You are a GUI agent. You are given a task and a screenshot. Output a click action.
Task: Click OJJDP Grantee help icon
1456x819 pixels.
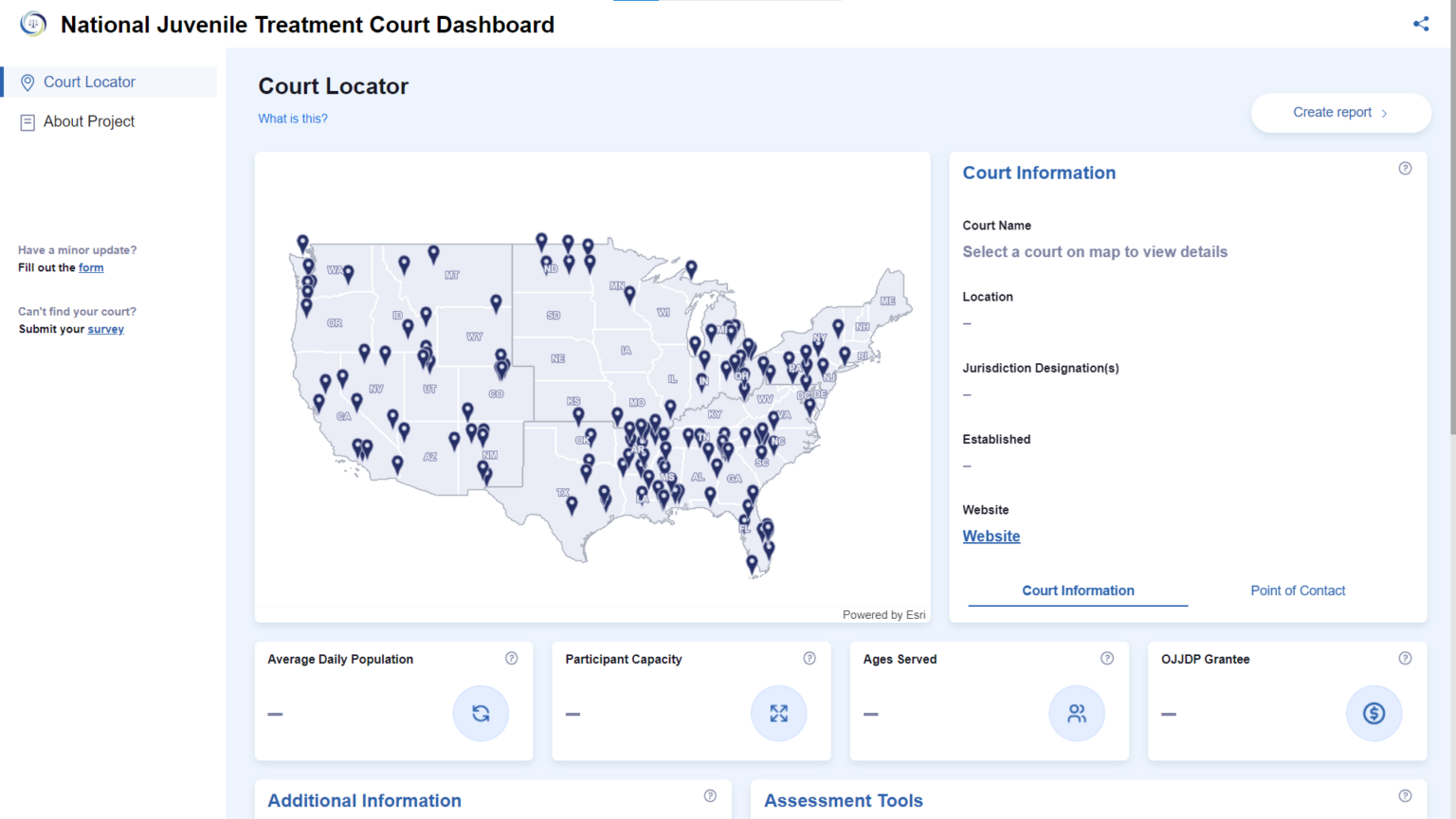coord(1405,659)
